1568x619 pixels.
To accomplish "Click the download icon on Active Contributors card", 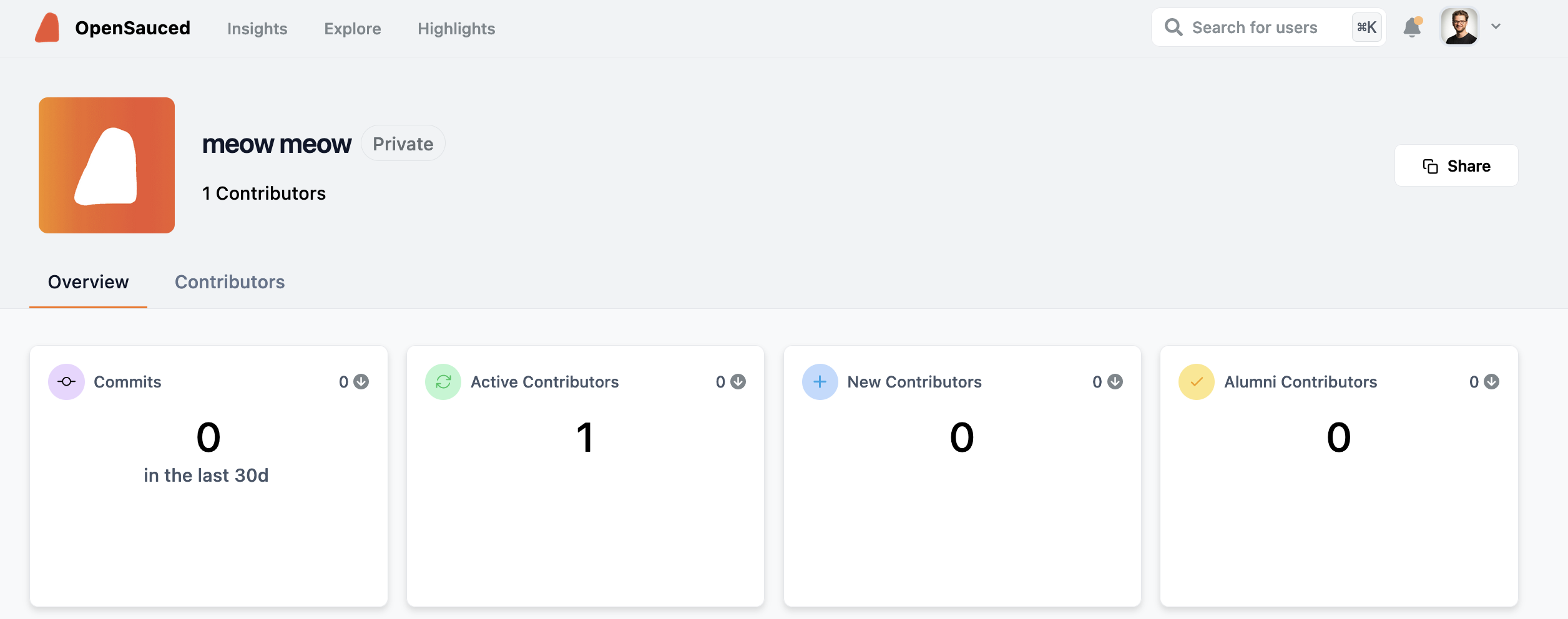I will tap(738, 381).
